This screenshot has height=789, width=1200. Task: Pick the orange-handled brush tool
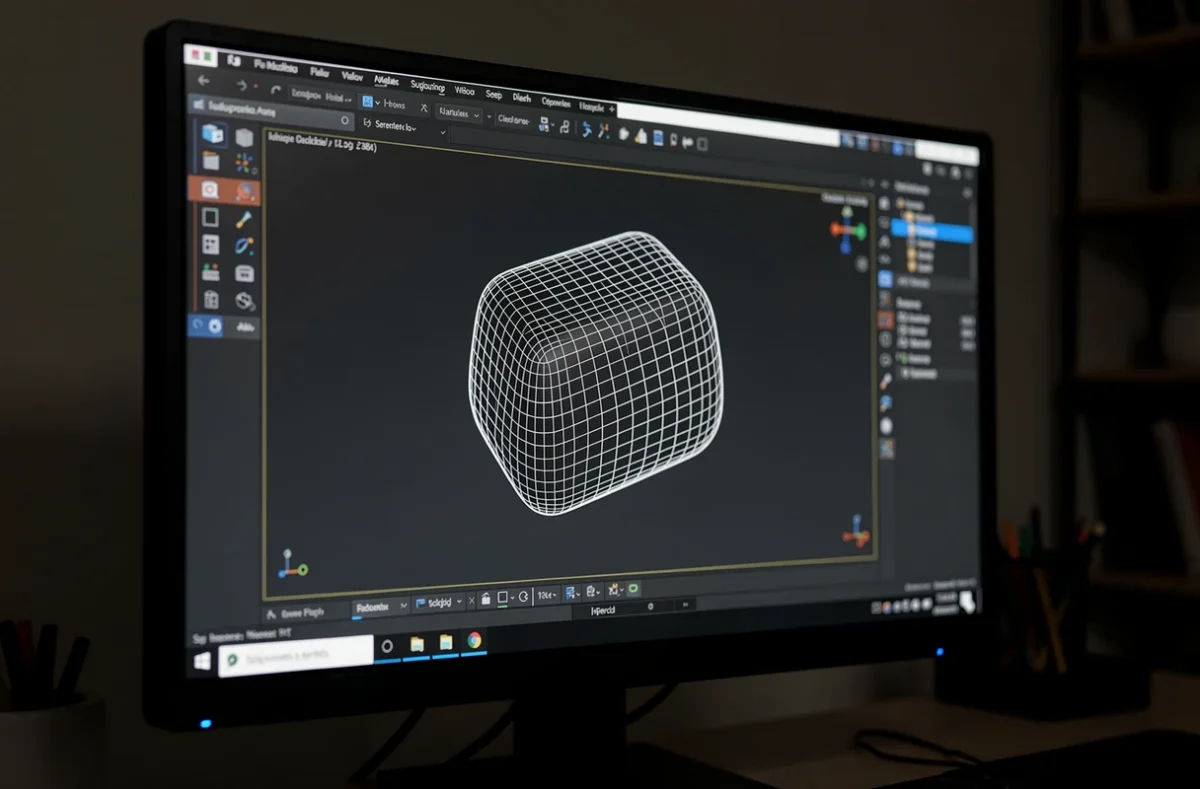(x=244, y=220)
